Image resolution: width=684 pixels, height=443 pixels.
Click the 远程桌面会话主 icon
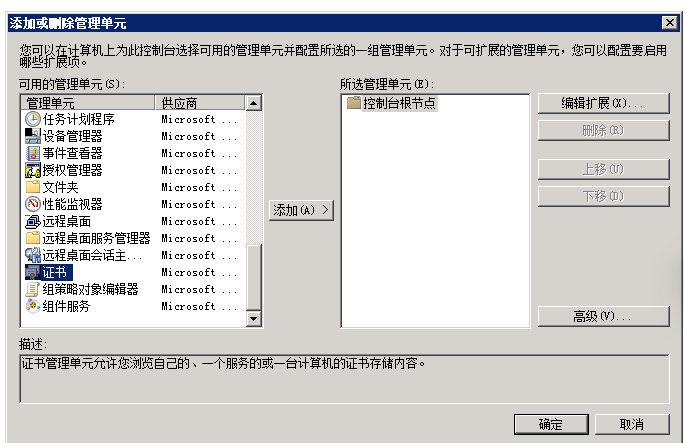point(33,255)
